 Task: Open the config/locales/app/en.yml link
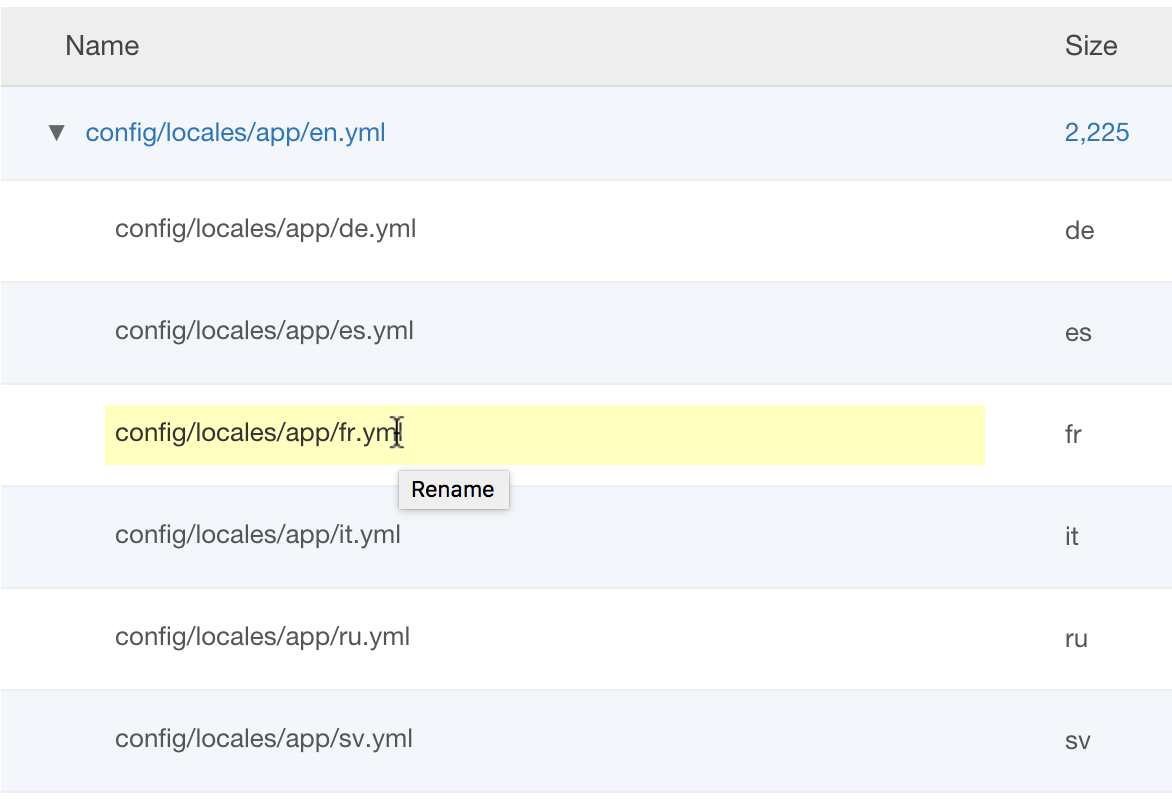[x=235, y=132]
